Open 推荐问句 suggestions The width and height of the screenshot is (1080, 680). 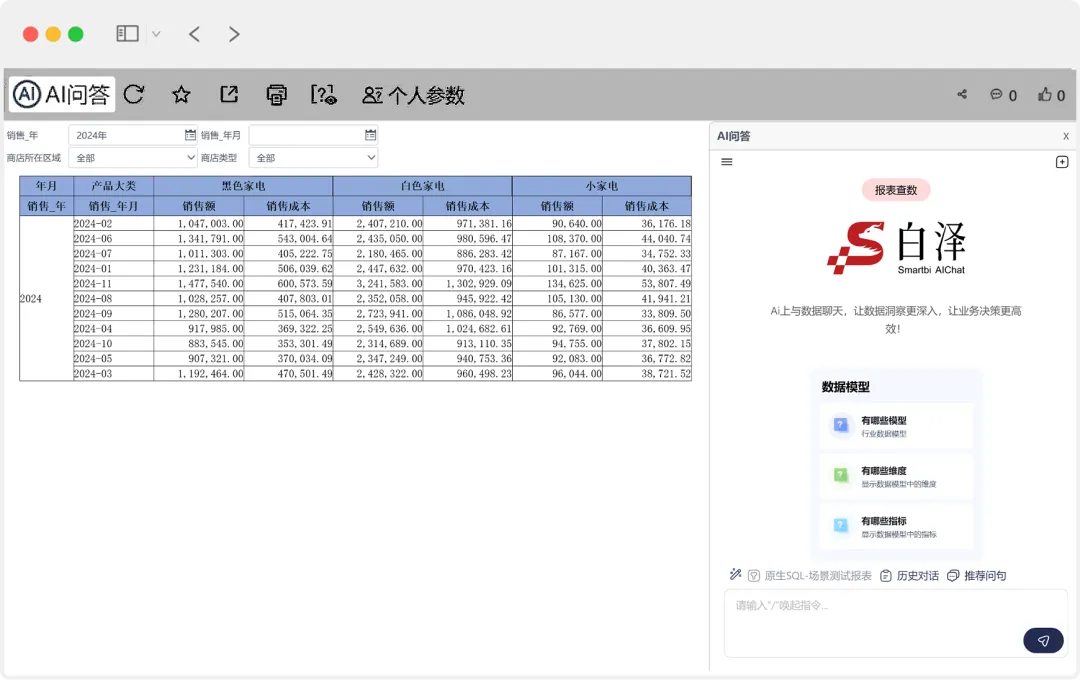977,576
